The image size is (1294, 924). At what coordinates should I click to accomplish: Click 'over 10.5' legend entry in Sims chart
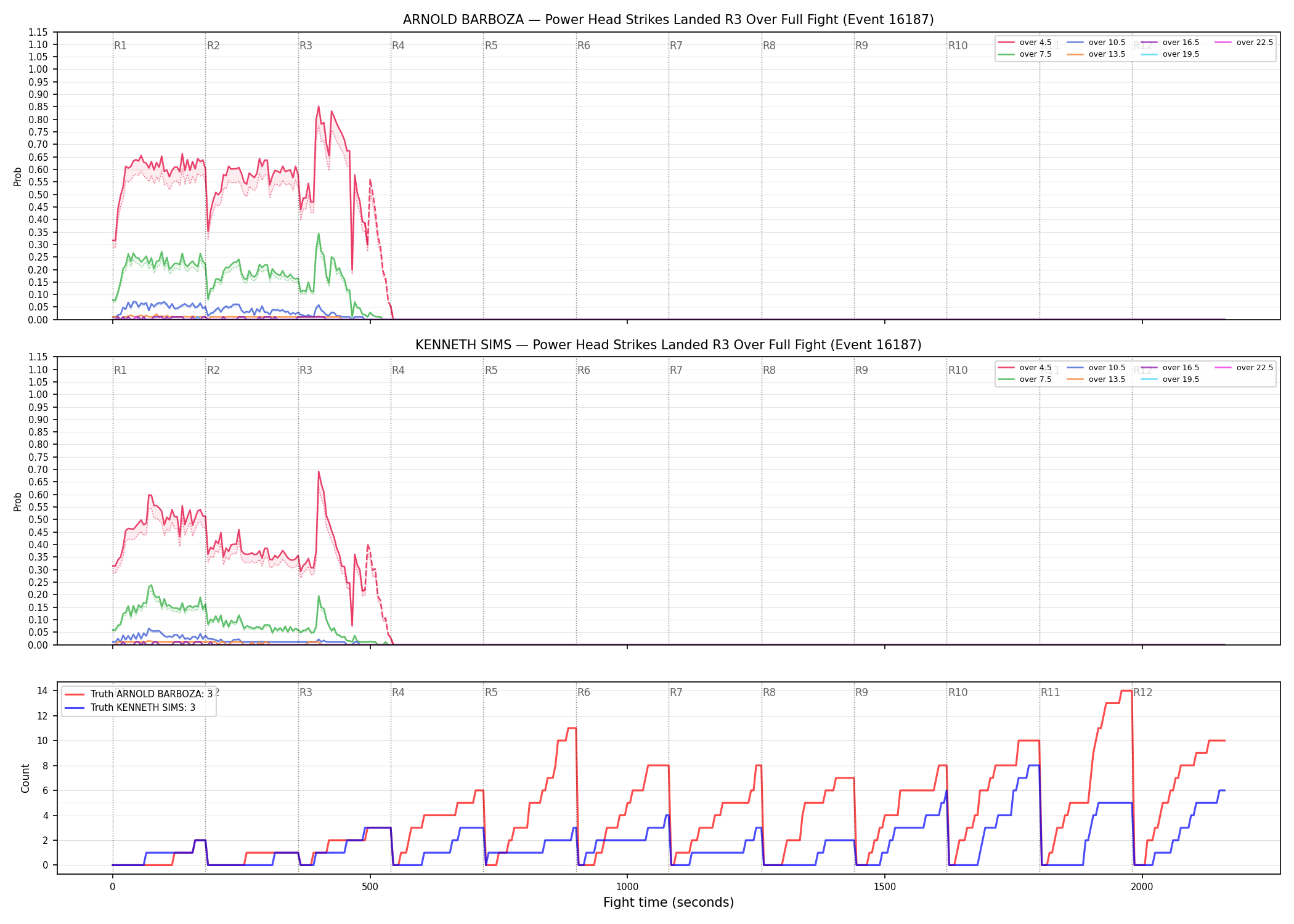pos(1096,368)
